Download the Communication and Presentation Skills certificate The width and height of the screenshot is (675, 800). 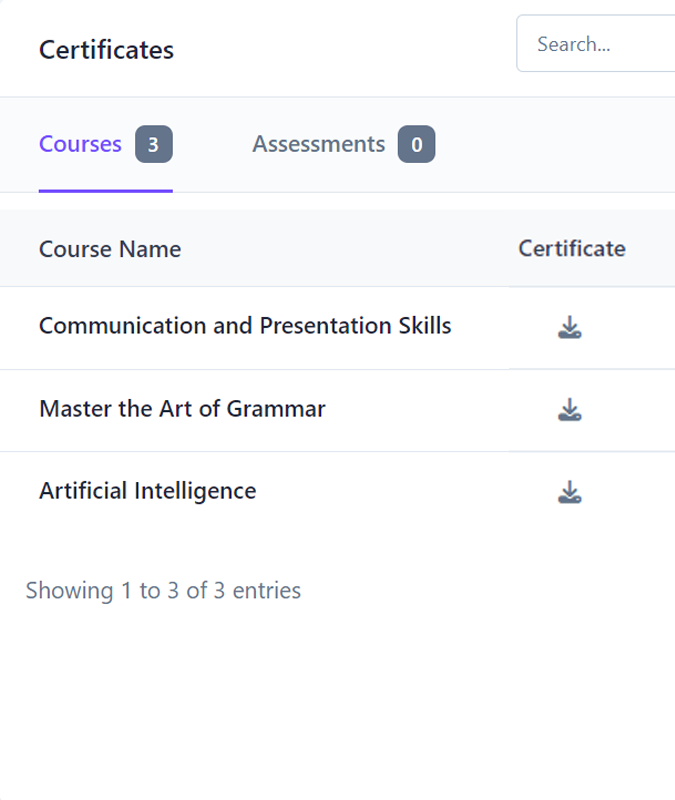pos(570,327)
